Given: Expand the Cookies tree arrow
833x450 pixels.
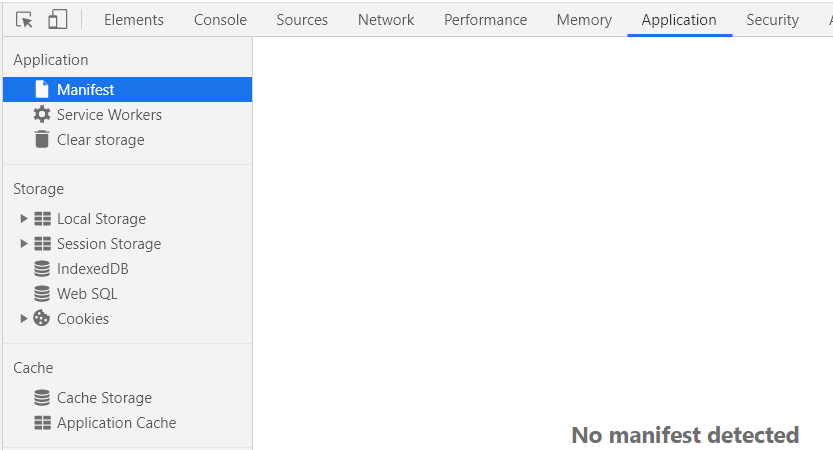Looking at the screenshot, I should (23, 318).
